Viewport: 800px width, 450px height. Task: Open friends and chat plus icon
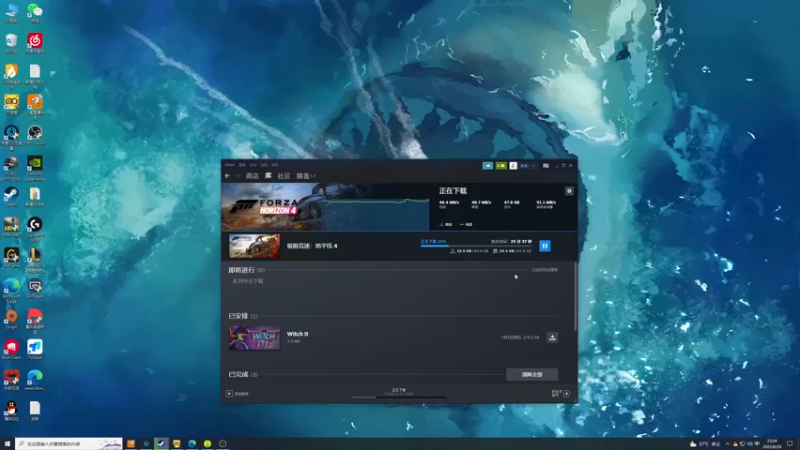pos(566,393)
